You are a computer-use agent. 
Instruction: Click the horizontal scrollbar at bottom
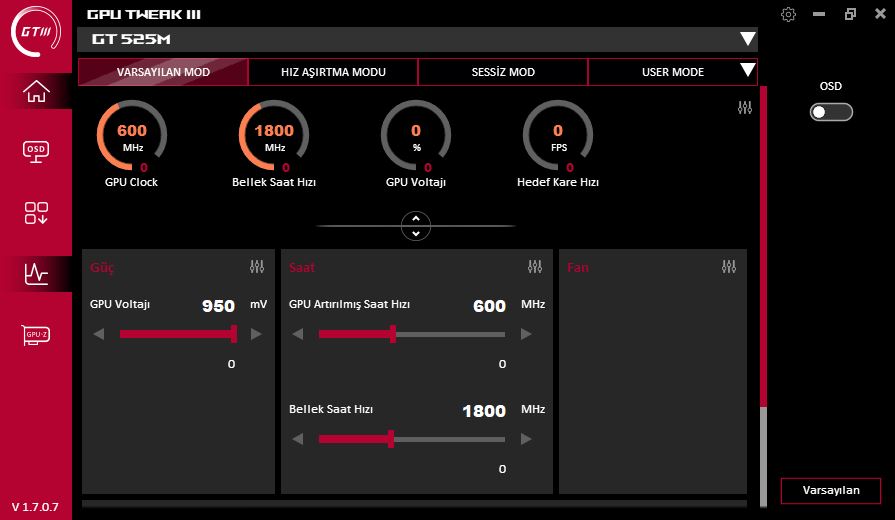414,504
